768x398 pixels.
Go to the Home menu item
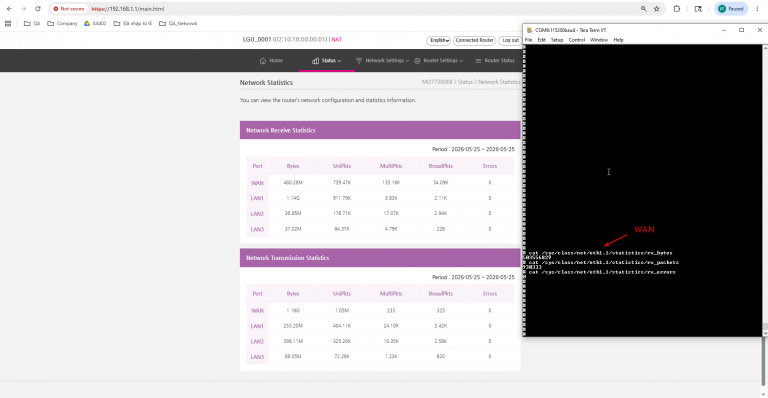click(271, 61)
